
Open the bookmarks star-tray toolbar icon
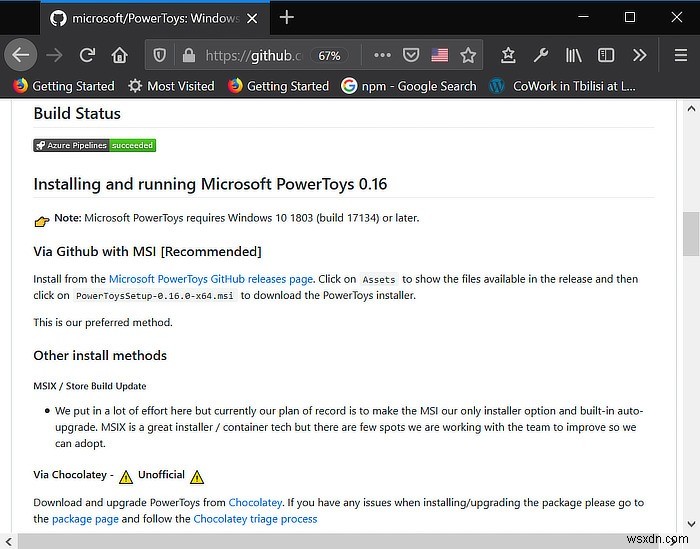pos(508,55)
